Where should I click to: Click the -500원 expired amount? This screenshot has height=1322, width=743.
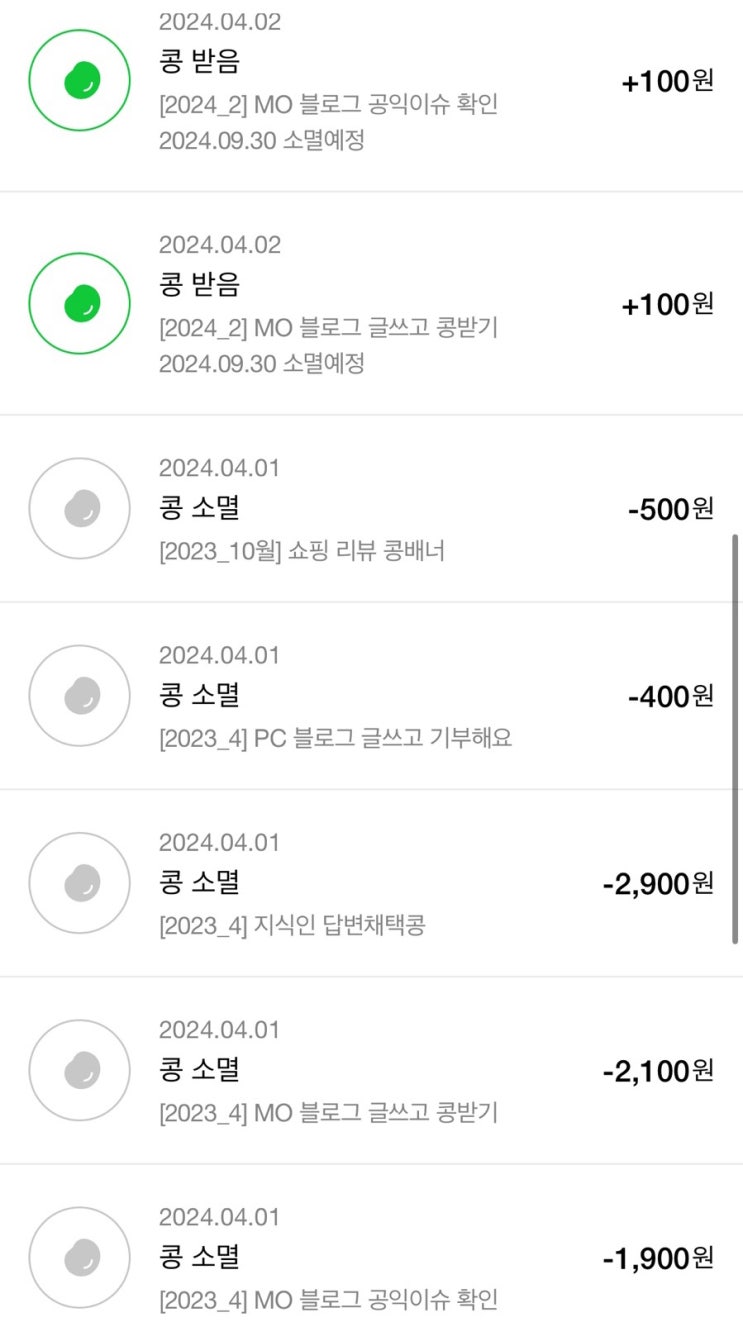(x=670, y=509)
